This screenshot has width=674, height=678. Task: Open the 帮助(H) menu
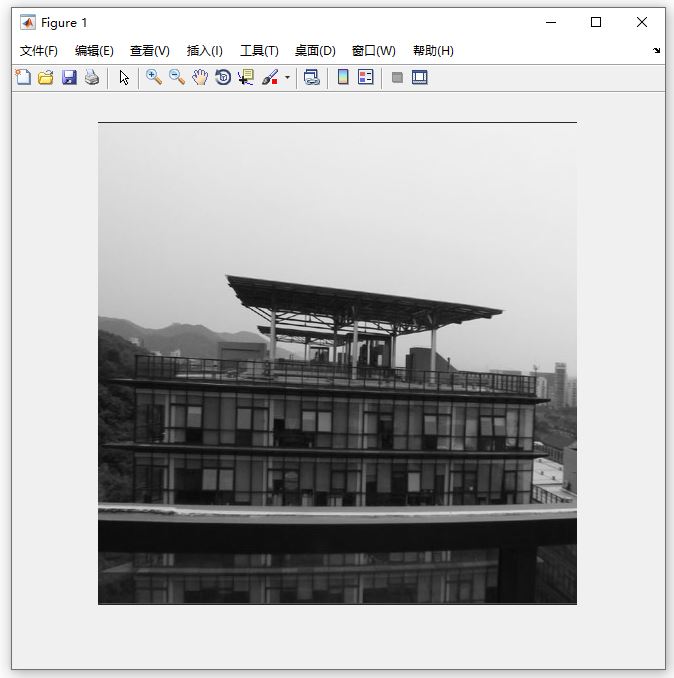coord(434,51)
